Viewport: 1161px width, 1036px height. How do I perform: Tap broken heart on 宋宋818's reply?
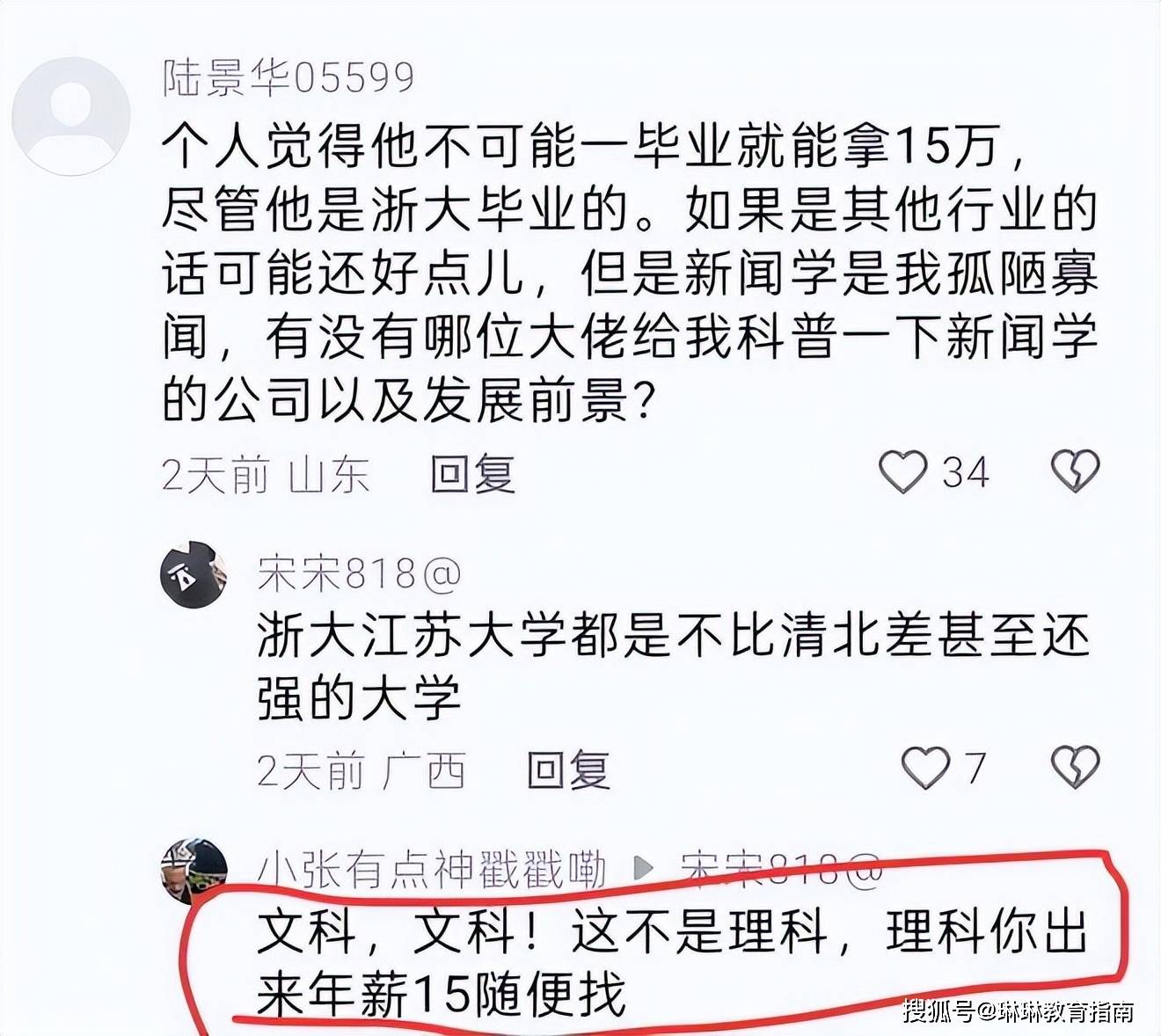[1076, 767]
